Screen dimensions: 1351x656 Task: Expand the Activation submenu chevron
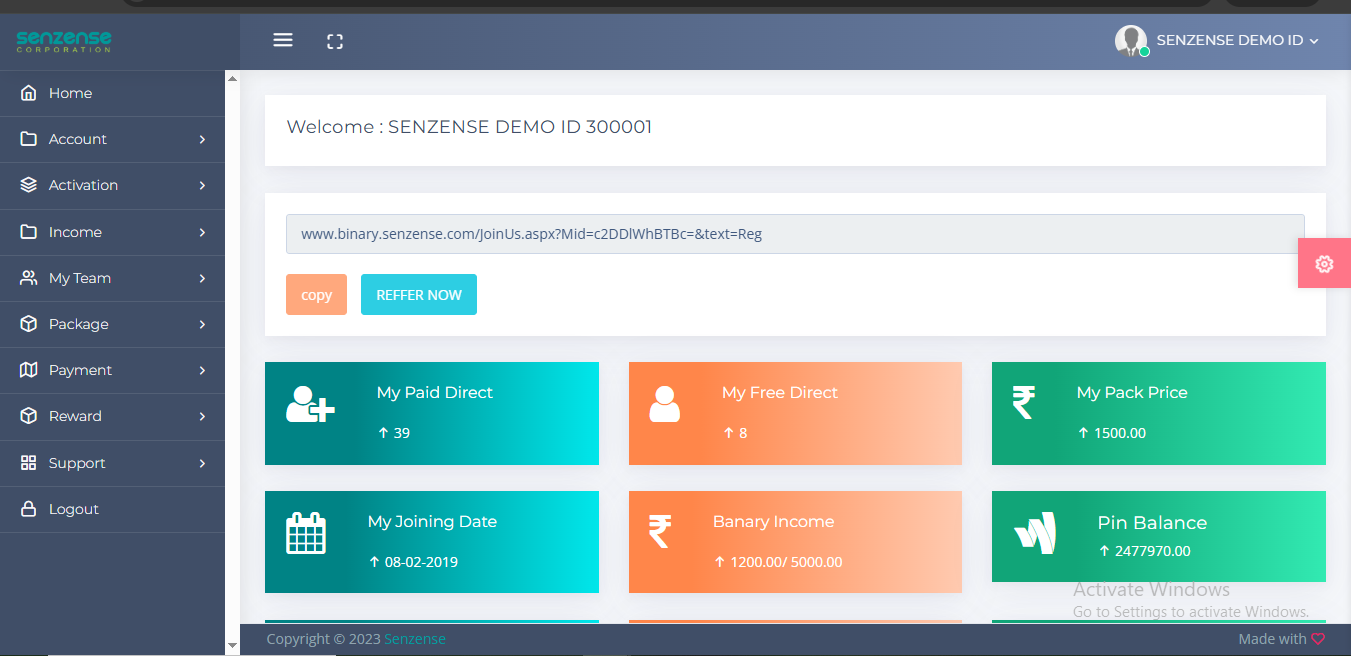click(202, 185)
